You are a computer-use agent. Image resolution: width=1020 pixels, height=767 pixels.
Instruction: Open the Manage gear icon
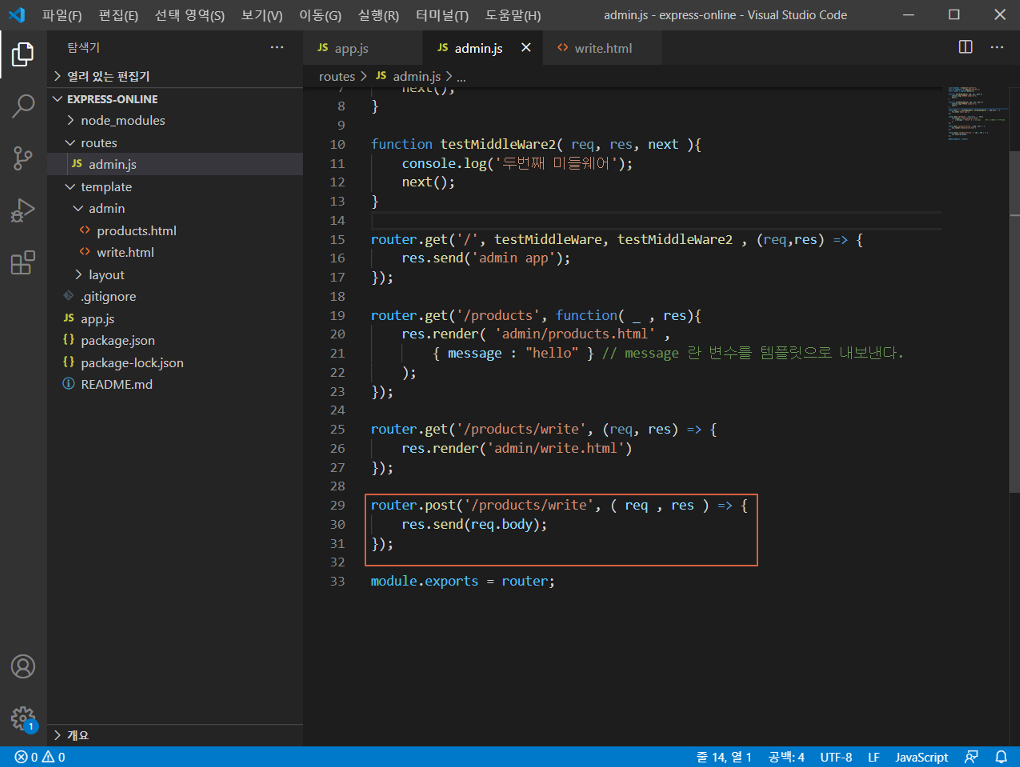pyautogui.click(x=23, y=718)
